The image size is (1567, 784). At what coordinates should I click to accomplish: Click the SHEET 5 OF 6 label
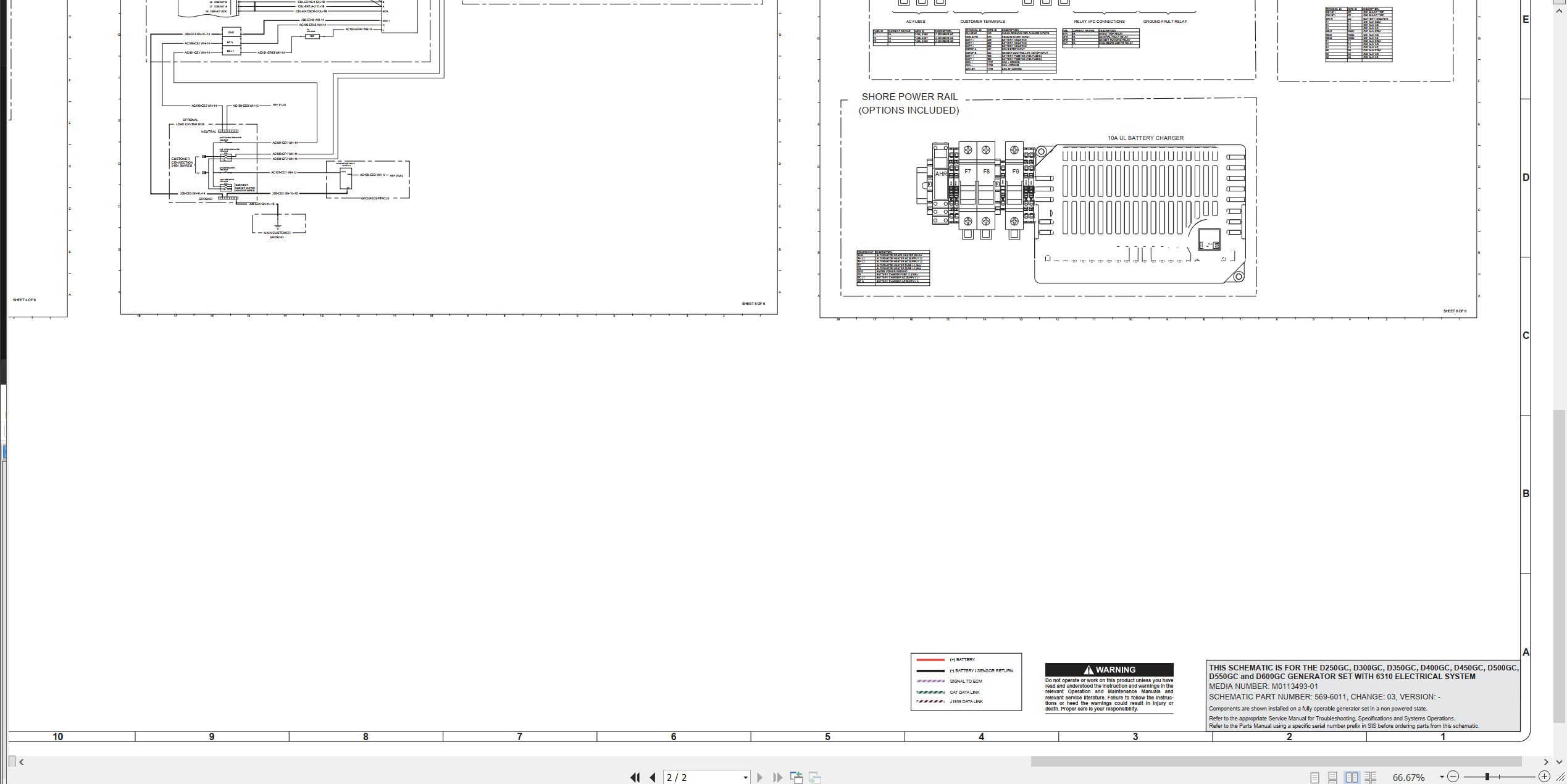tap(753, 304)
